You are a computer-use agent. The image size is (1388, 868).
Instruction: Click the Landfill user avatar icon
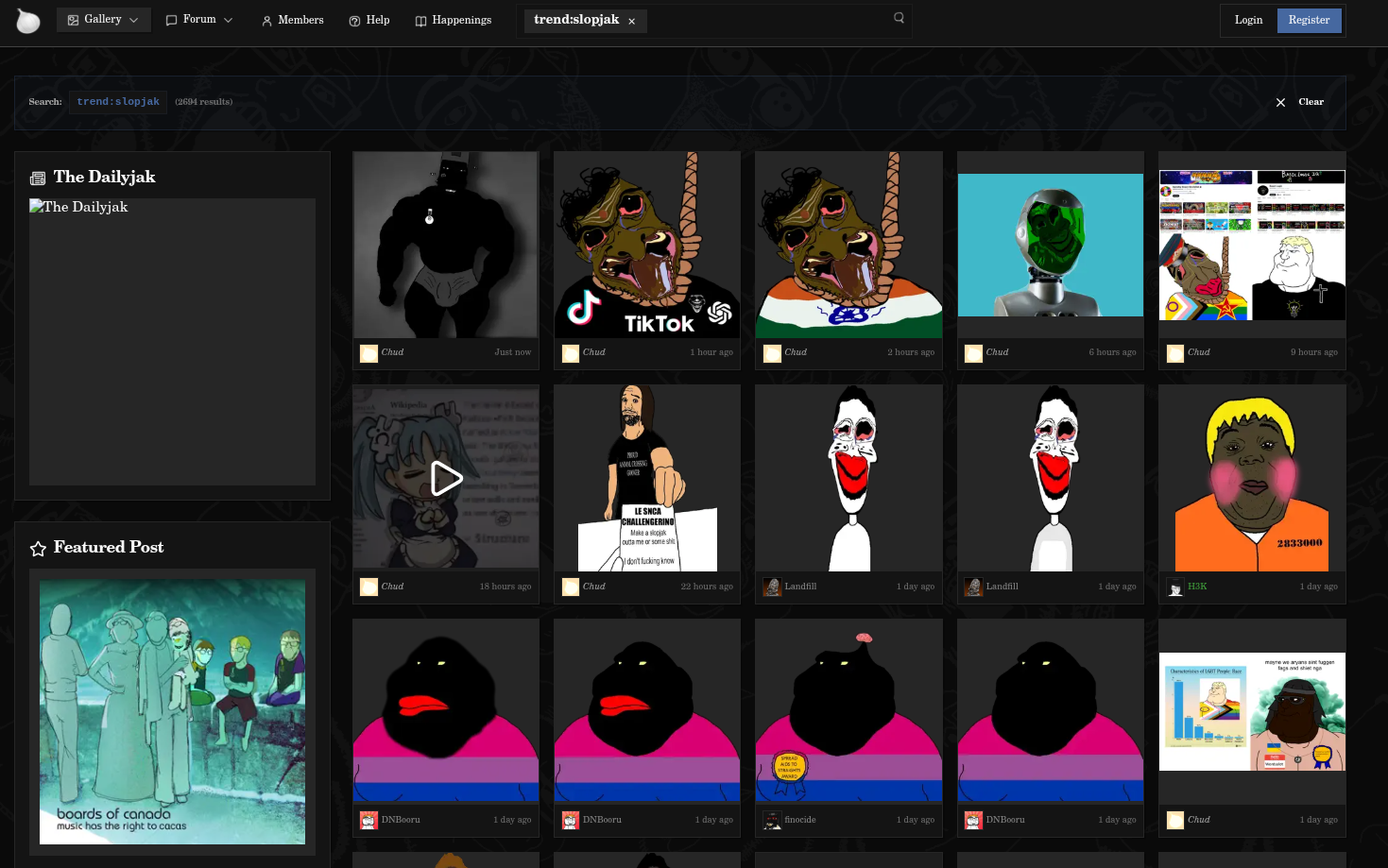point(772,587)
